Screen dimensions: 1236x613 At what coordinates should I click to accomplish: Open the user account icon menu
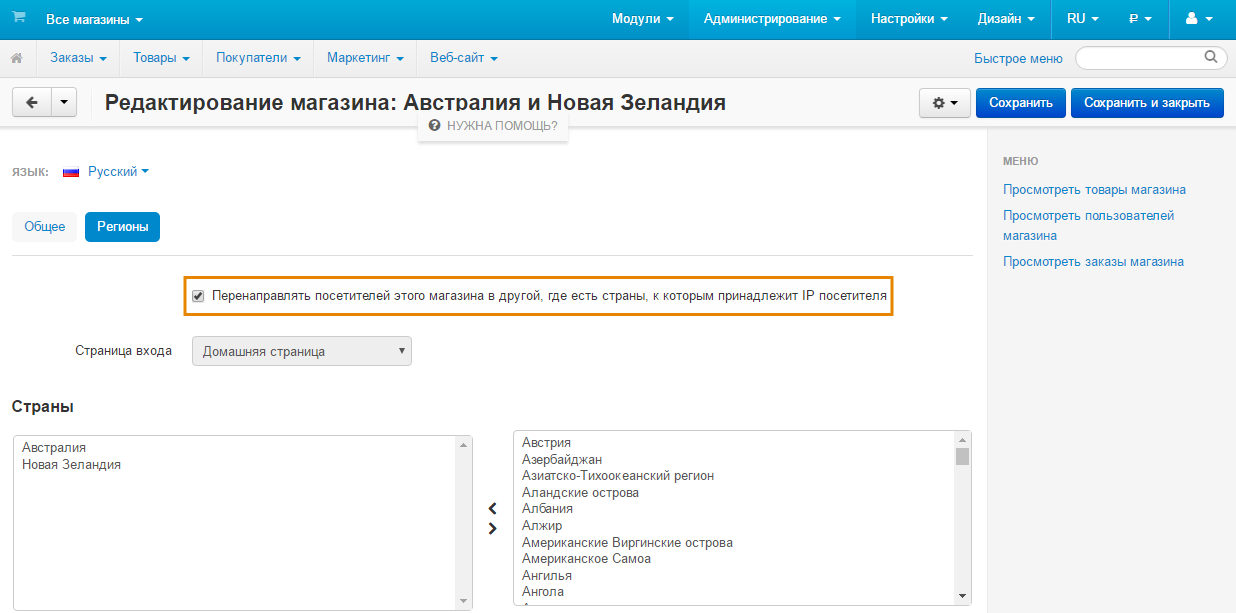[1198, 19]
